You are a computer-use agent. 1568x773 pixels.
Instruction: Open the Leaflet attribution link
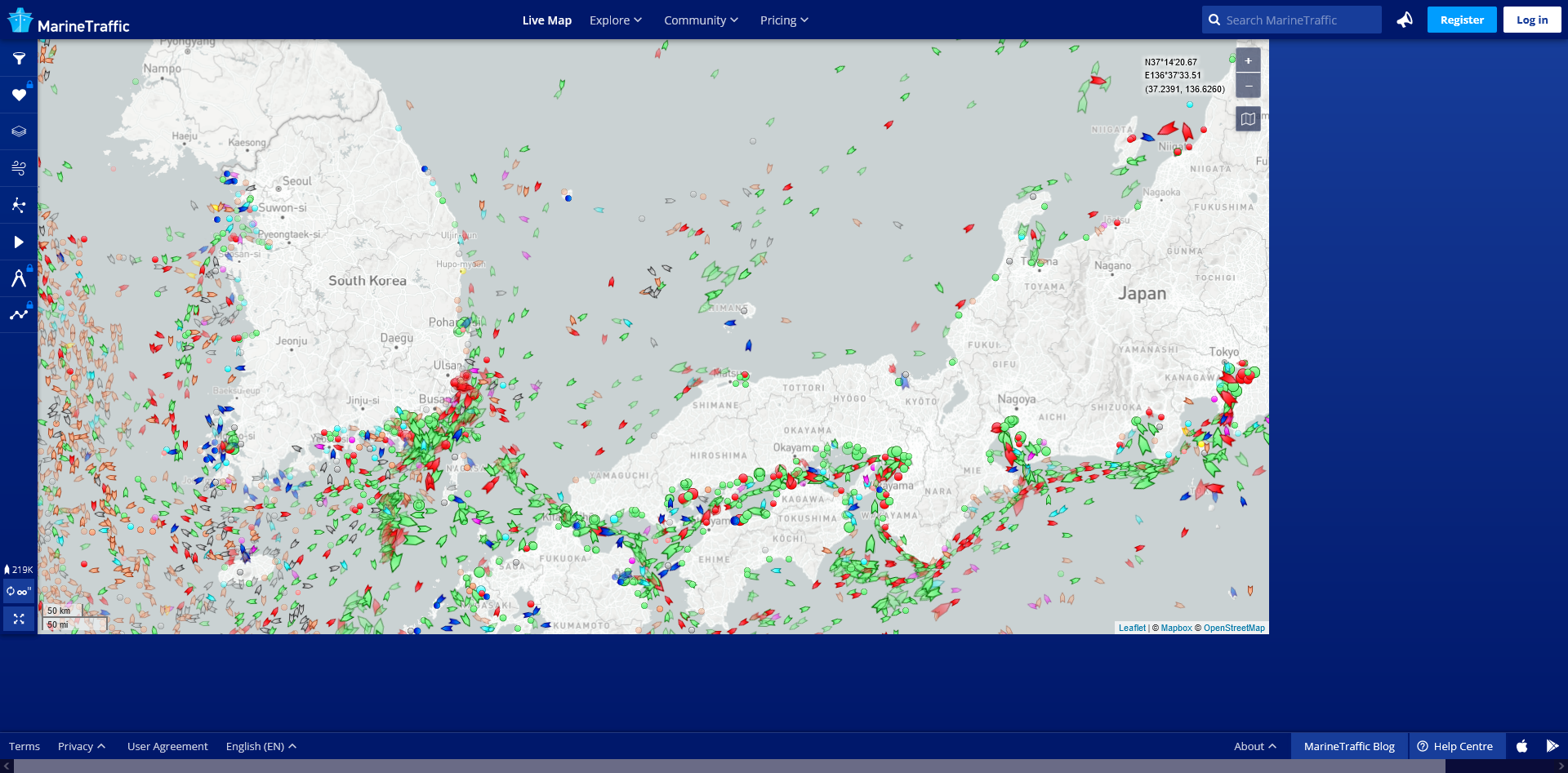[1132, 628]
